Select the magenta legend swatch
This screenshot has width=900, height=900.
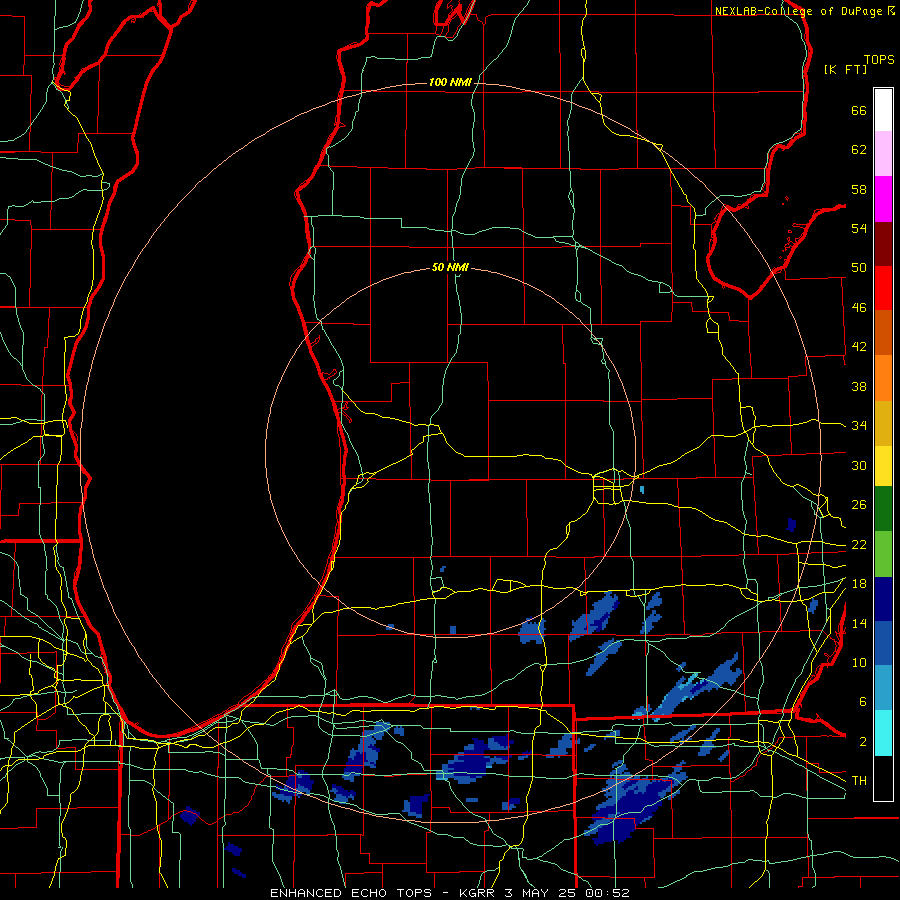[883, 199]
